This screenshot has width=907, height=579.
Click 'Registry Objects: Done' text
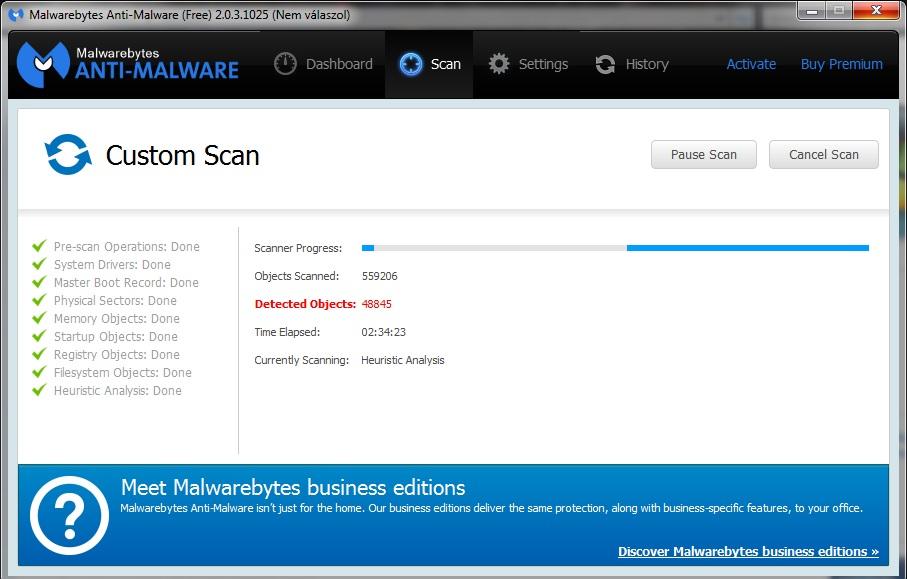pyautogui.click(x=117, y=354)
